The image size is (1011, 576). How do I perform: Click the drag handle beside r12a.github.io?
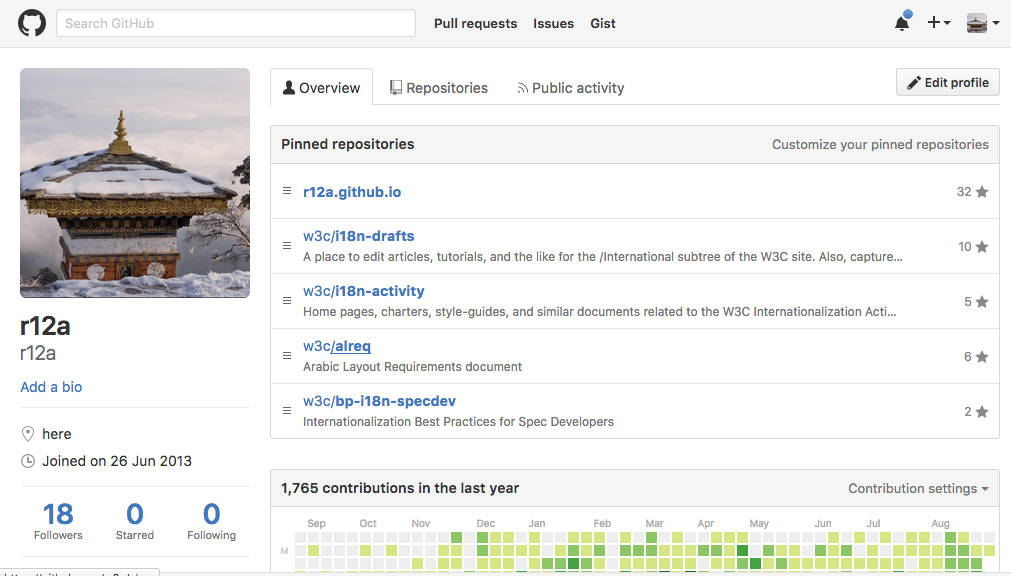point(287,190)
